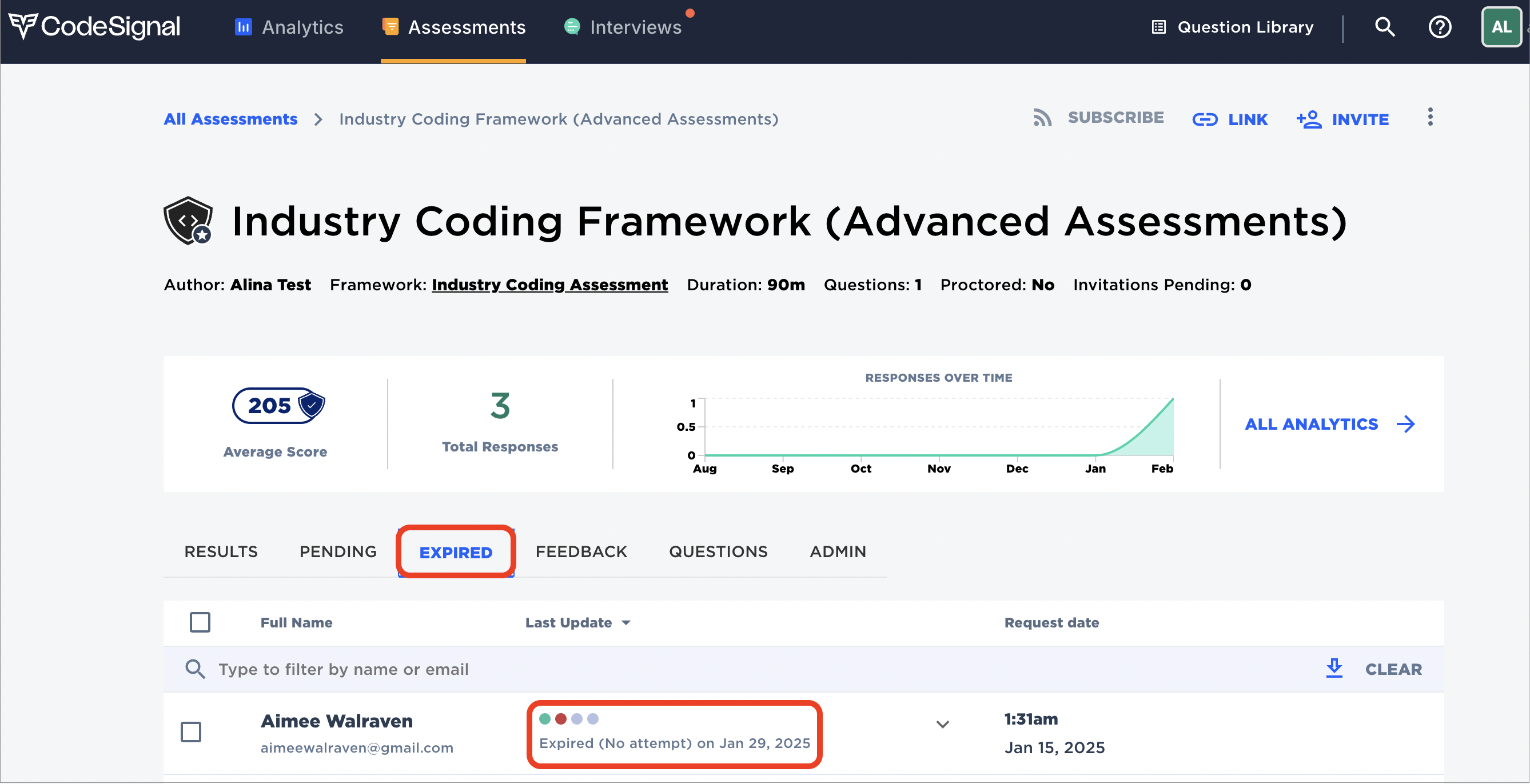Select the Expired tab
Screen dimensions: 1530x784
456,553
